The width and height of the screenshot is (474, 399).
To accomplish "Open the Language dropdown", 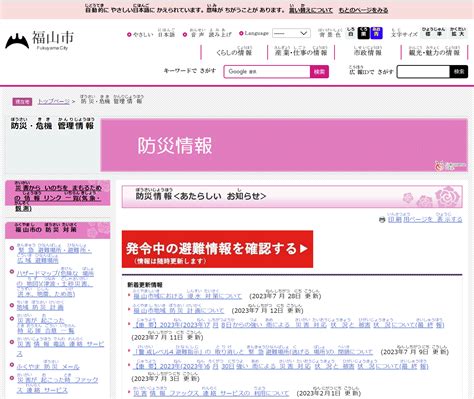I will [291, 33].
